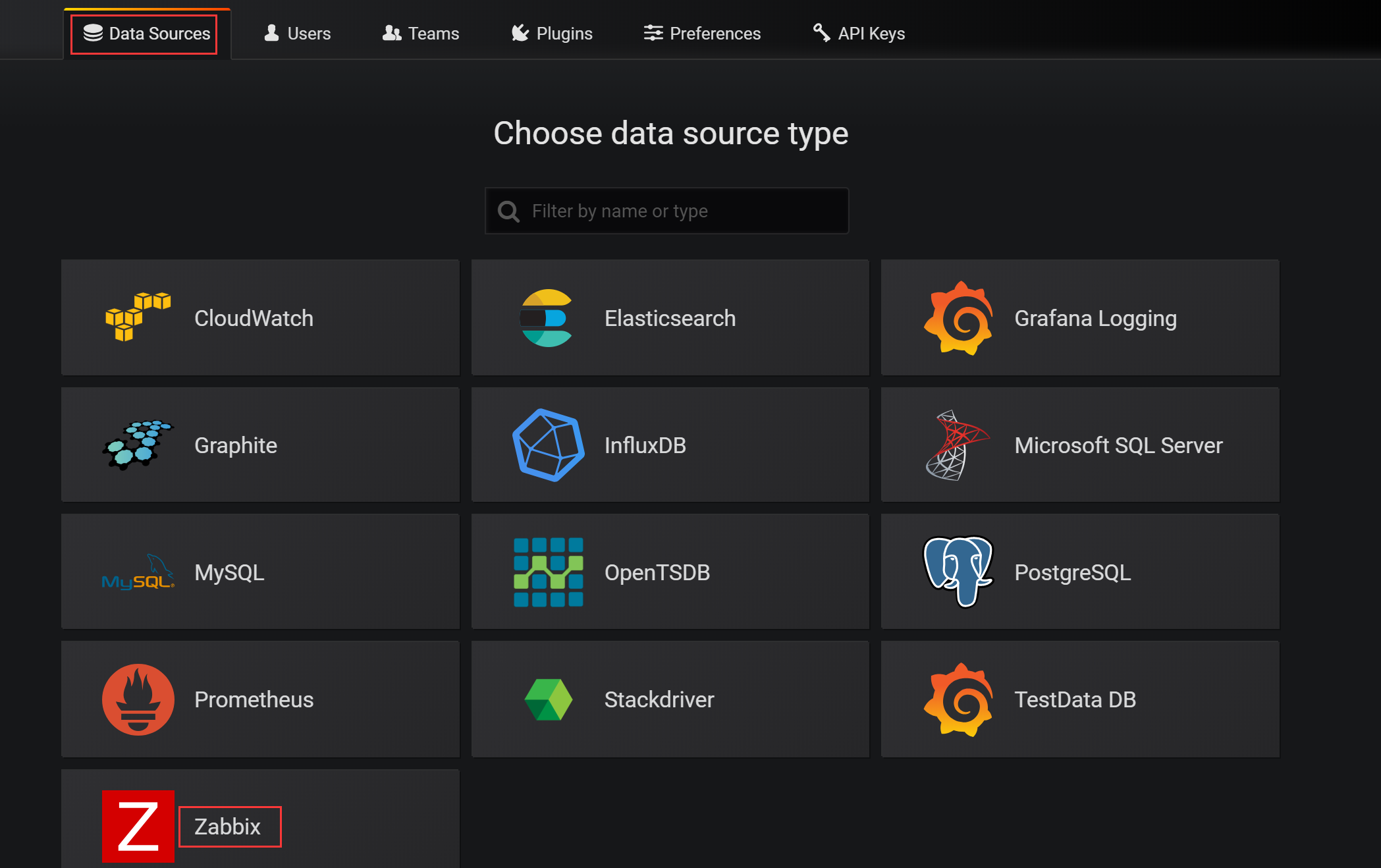
Task: Click the OpenTSDB grid icon
Action: [548, 572]
